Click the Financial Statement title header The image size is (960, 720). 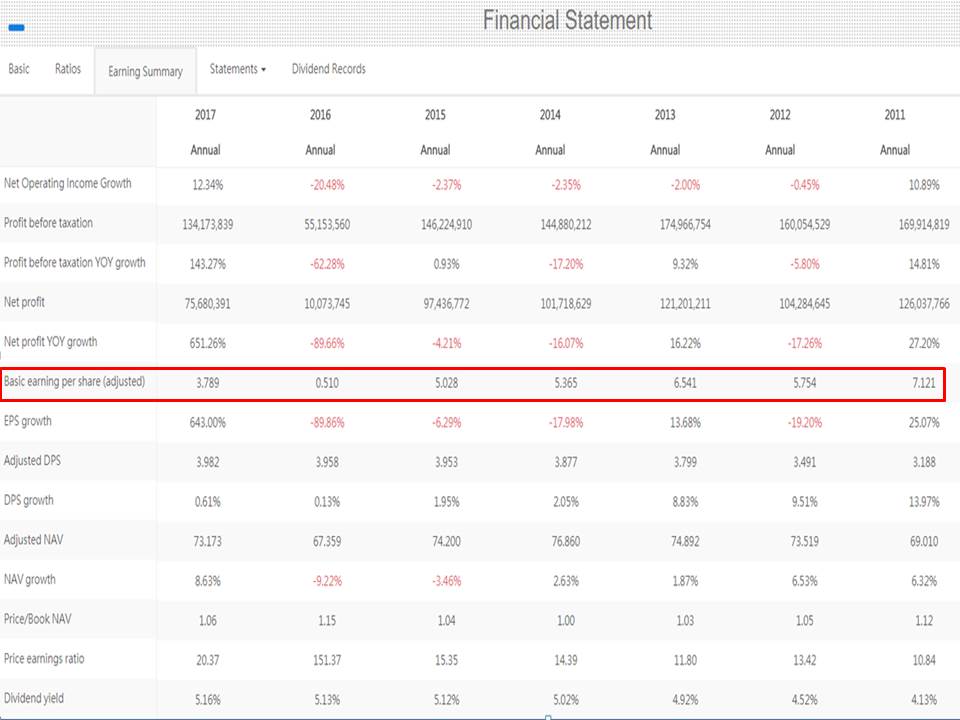tap(567, 20)
